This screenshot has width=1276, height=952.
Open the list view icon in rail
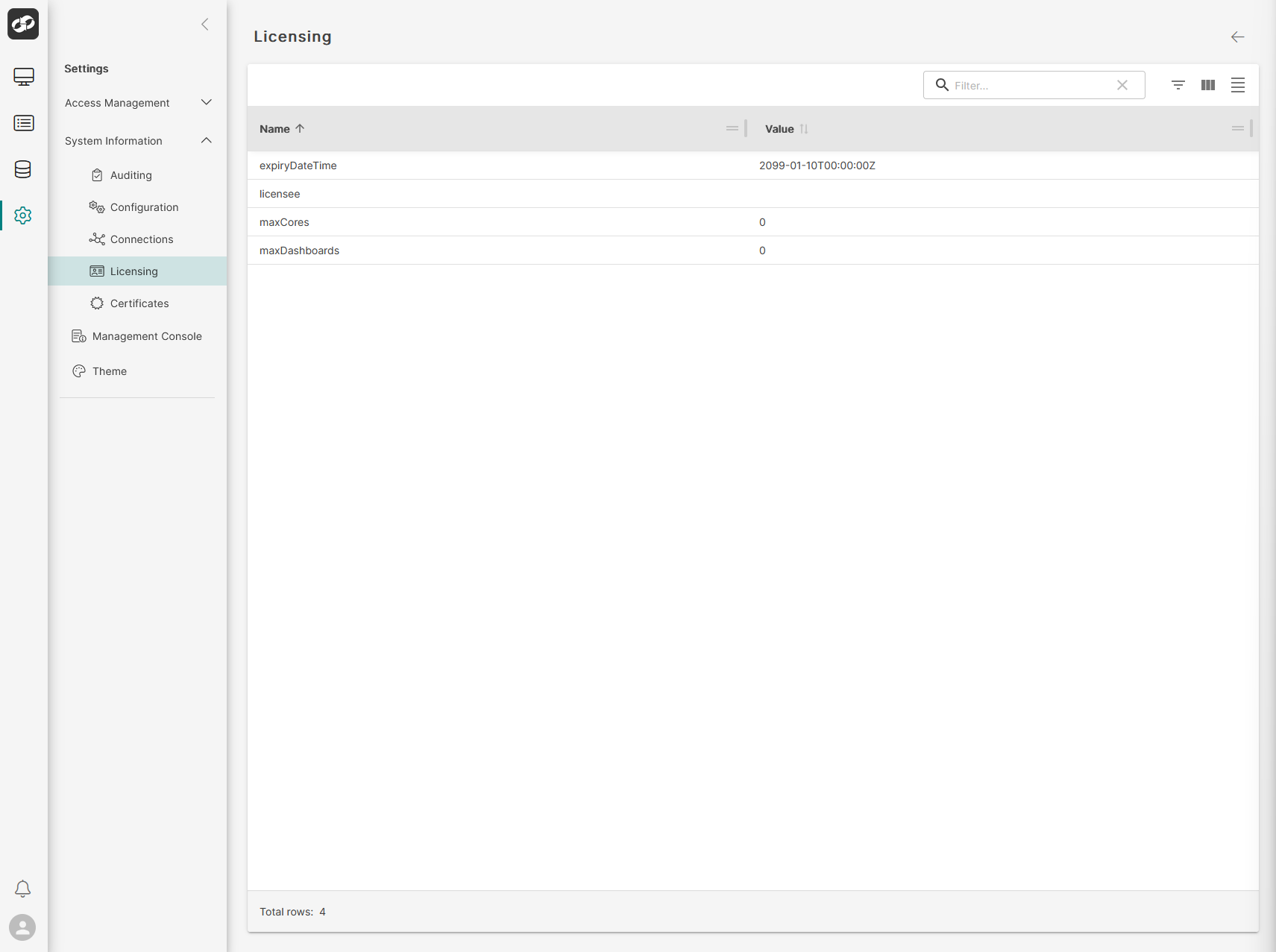[x=24, y=123]
